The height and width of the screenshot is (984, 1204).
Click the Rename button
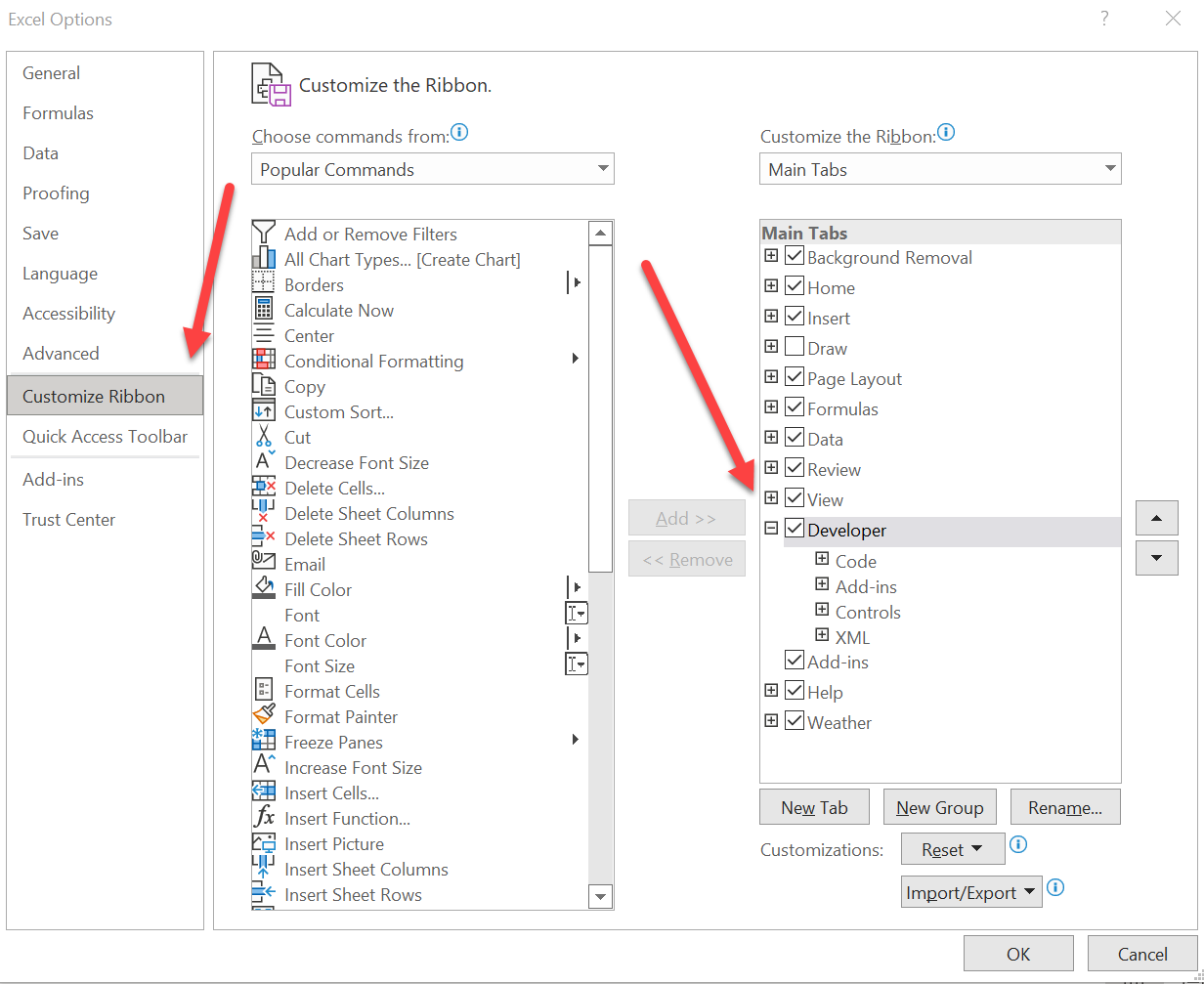(x=1065, y=806)
